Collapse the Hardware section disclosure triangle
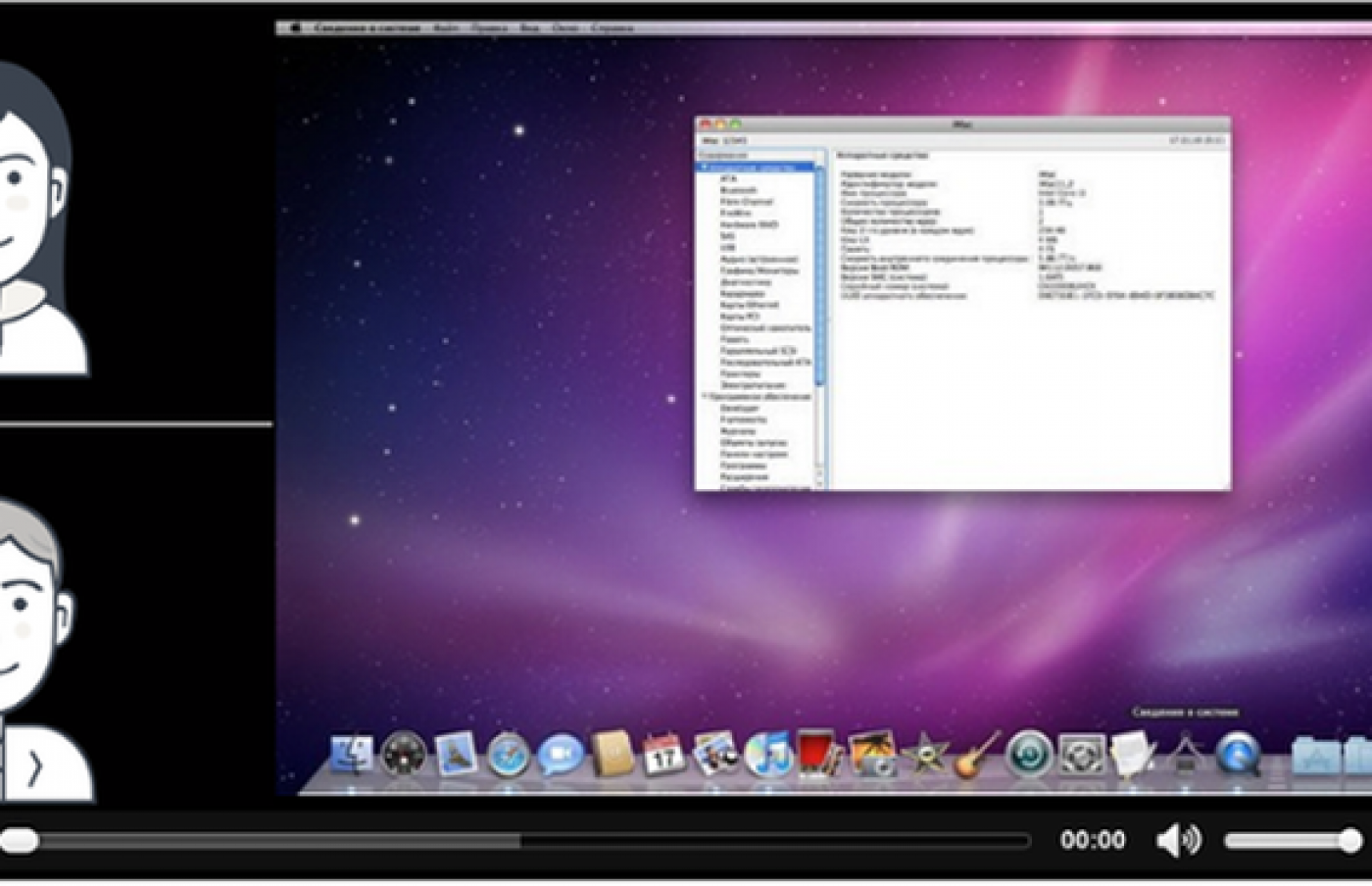Viewport: 1372px width, 886px height. tap(704, 168)
